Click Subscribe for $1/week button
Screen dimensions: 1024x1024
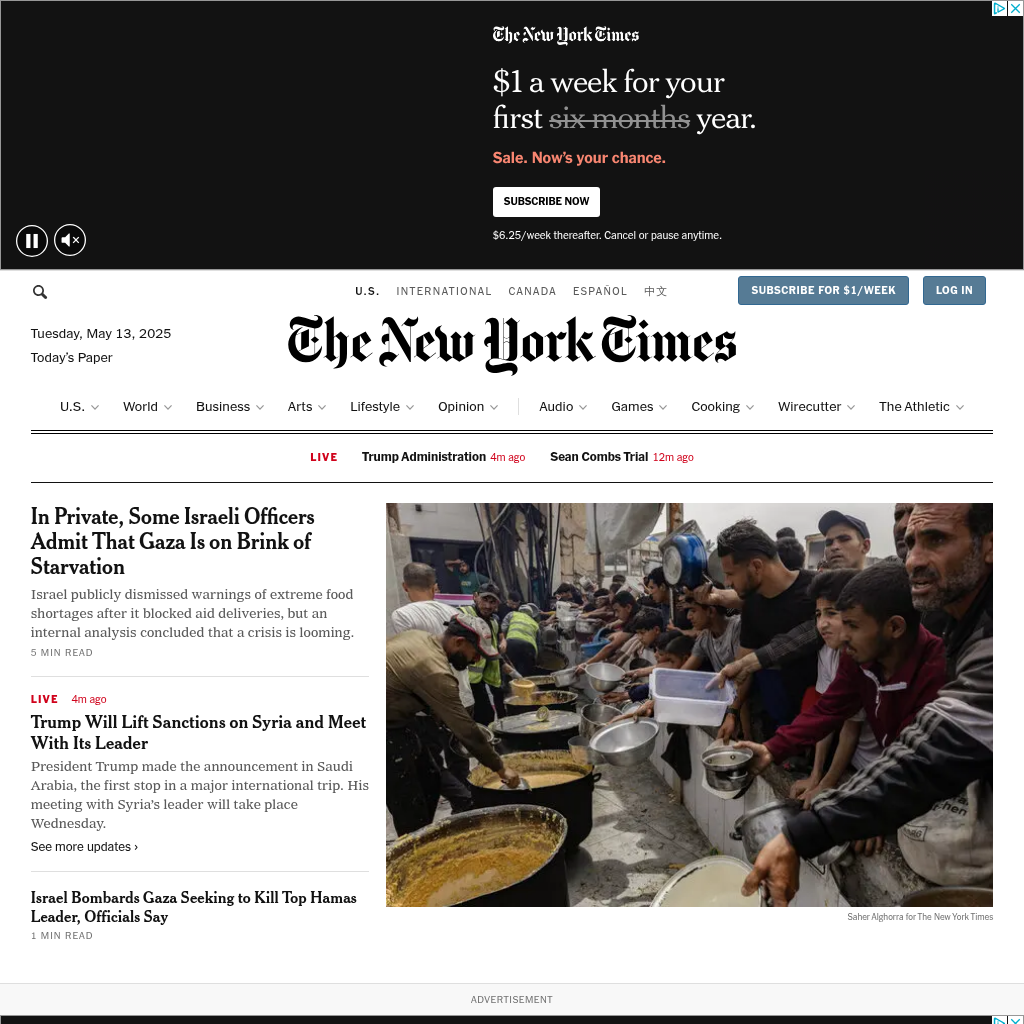823,291
